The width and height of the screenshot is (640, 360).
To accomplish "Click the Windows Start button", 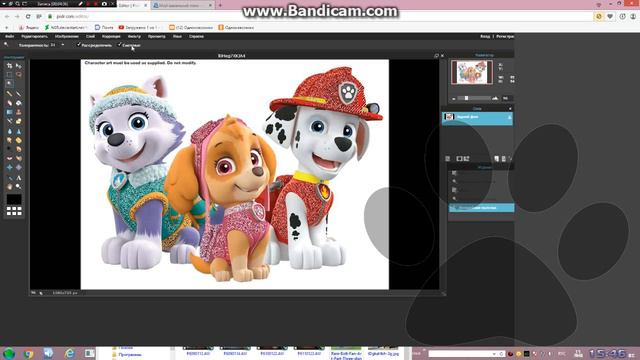I will tap(9, 353).
